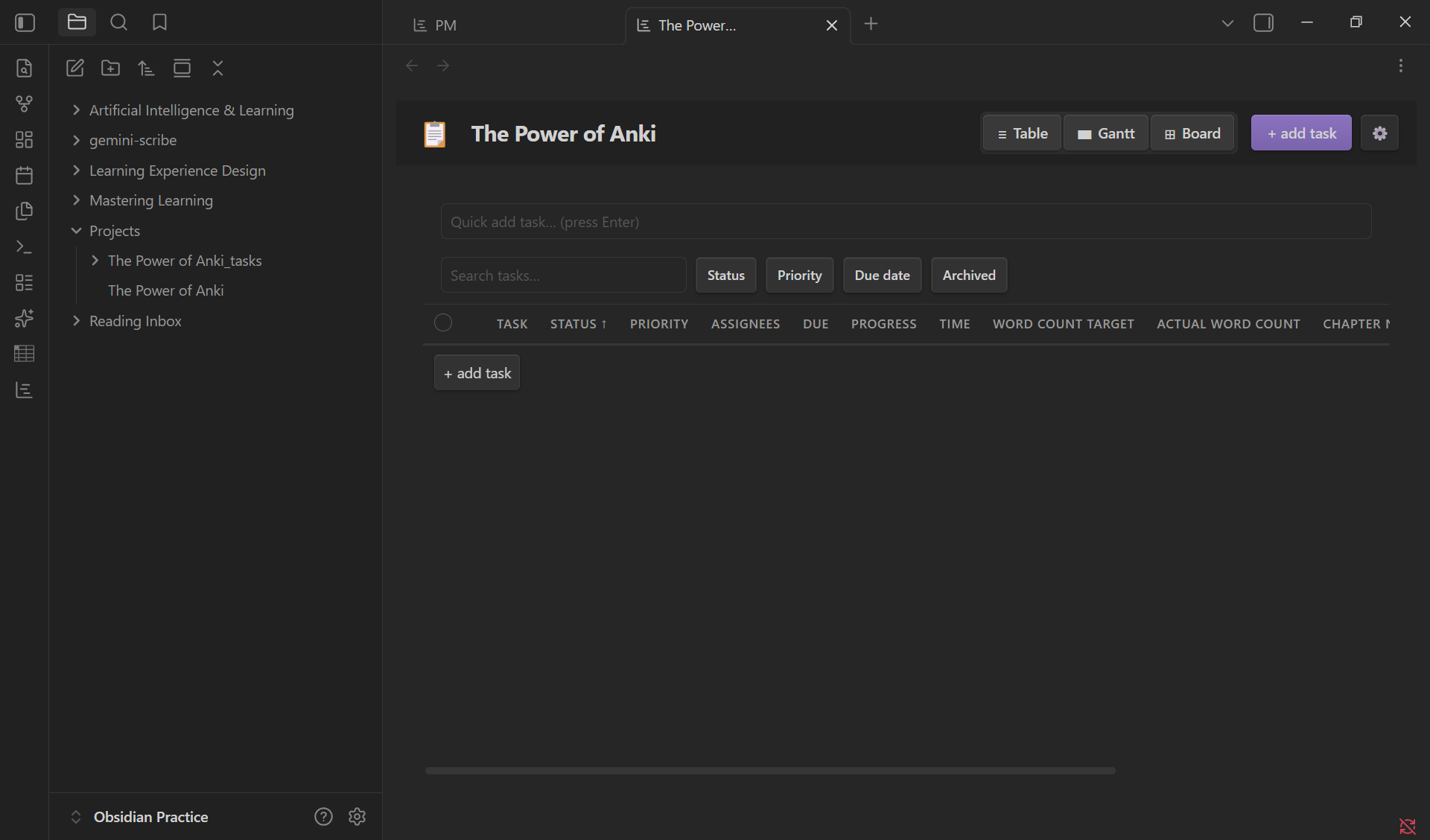Create a new note with pencil icon
Screen dimensions: 1430x840
tap(74, 68)
